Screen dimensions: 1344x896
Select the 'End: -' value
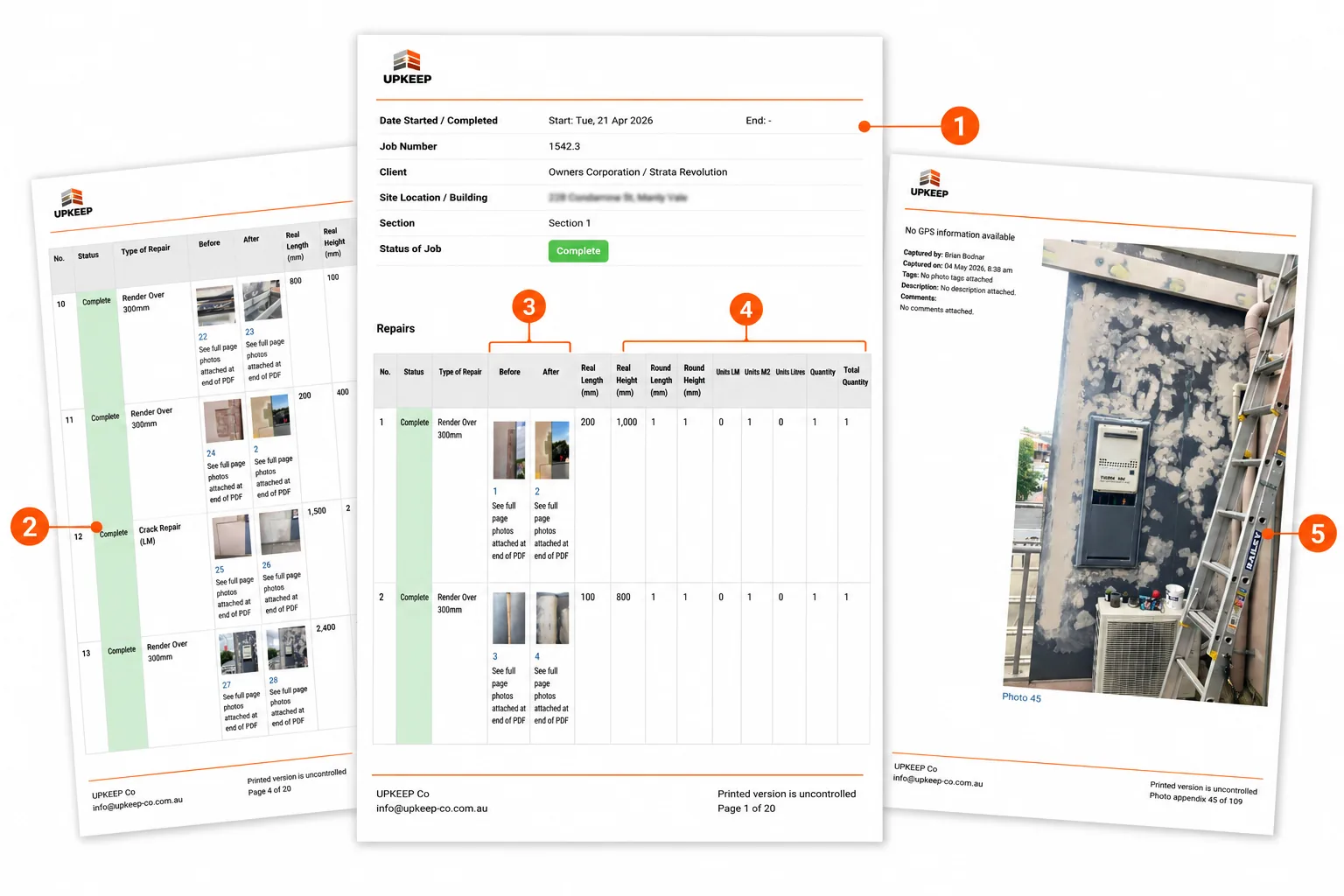759,121
